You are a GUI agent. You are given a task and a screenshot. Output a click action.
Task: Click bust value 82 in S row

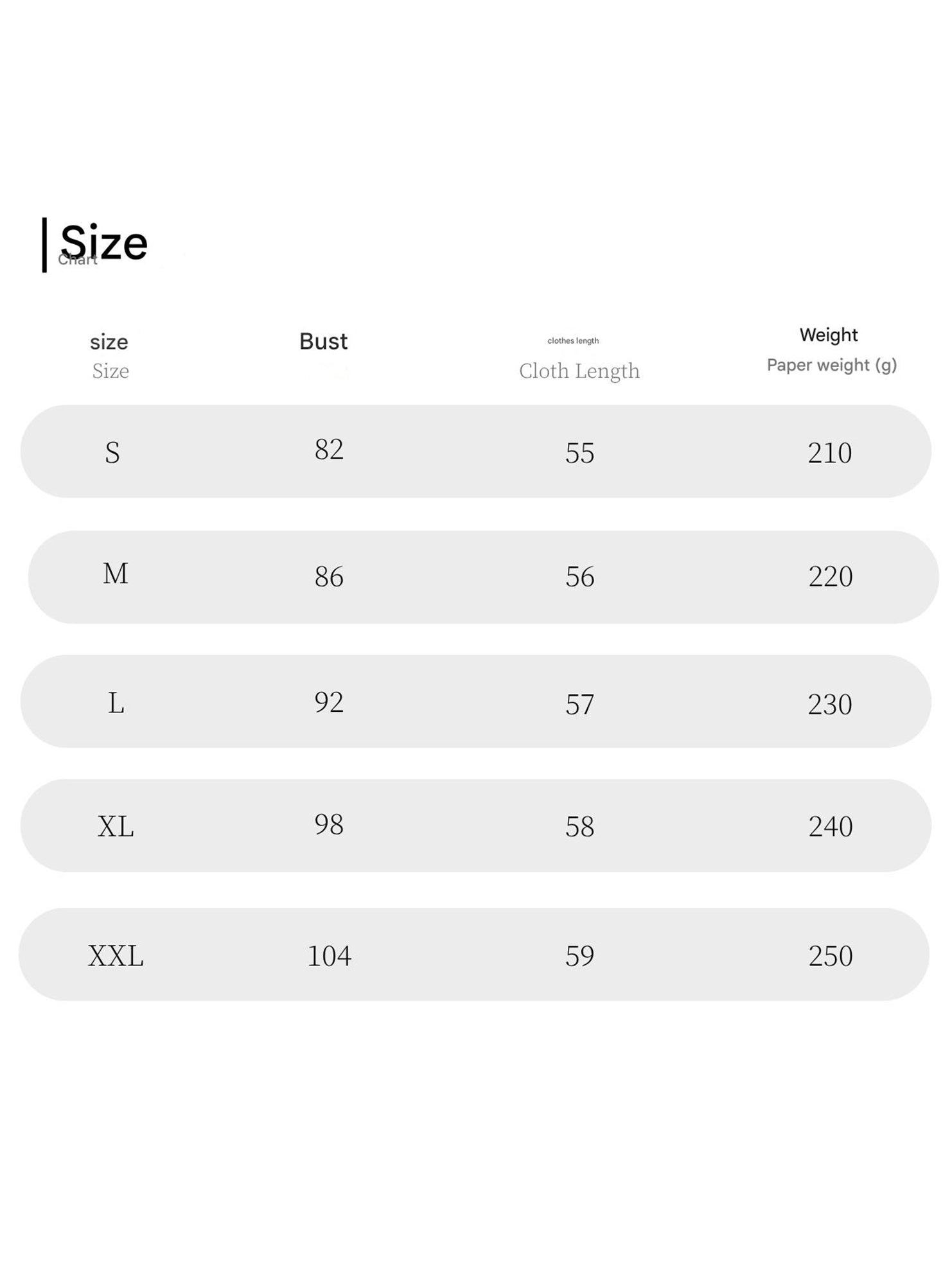[x=329, y=450]
